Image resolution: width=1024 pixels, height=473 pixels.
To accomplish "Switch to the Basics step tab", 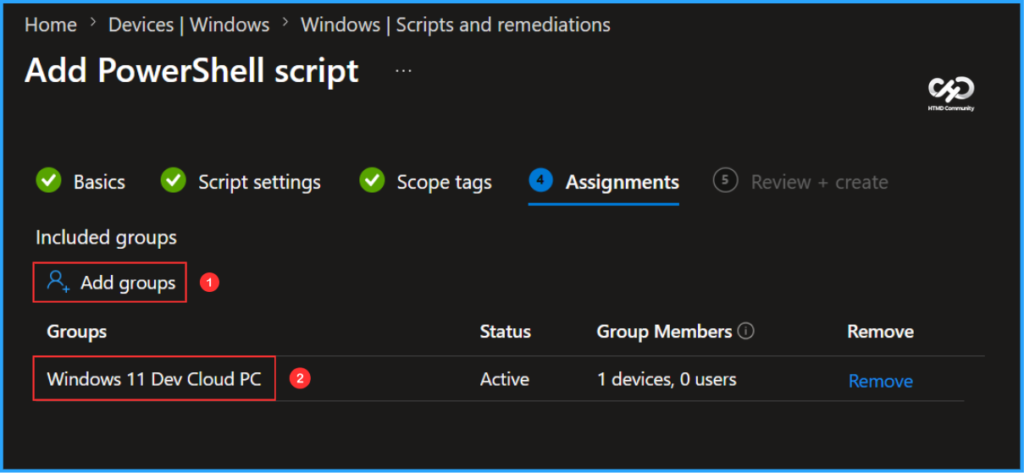I will tap(99, 182).
